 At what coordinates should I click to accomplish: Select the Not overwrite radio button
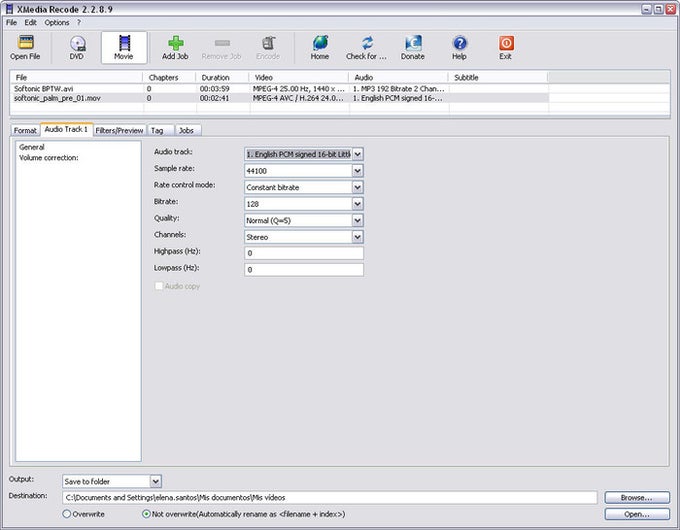pos(146,514)
